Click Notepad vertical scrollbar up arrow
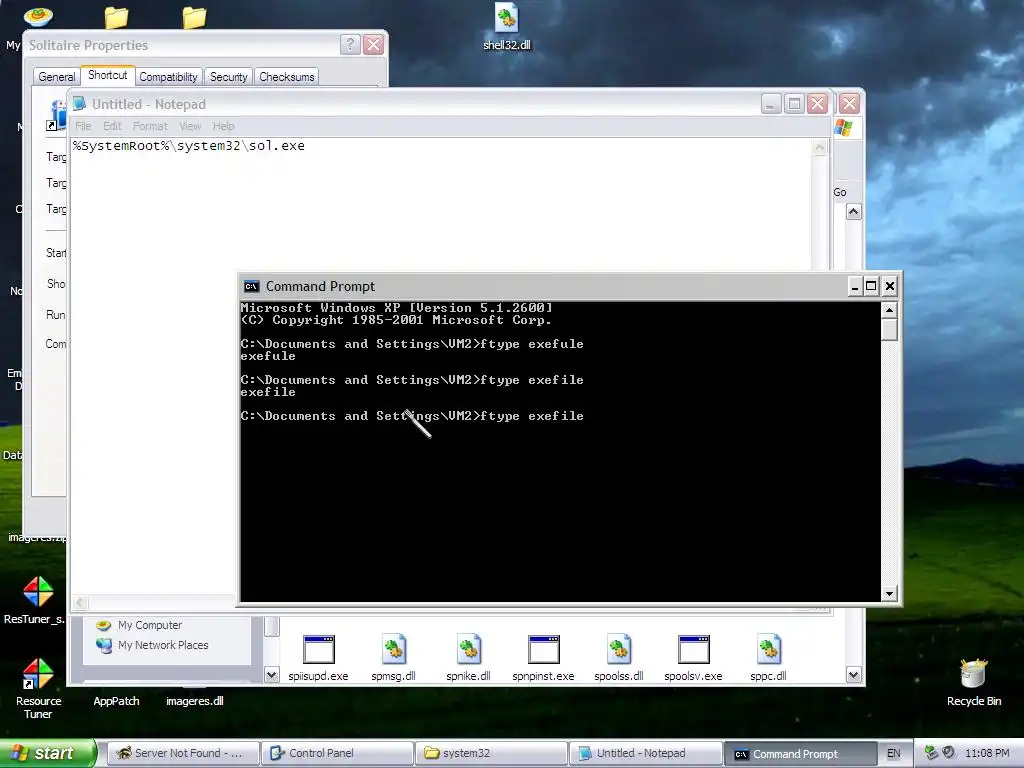The image size is (1024, 768). 819,148
